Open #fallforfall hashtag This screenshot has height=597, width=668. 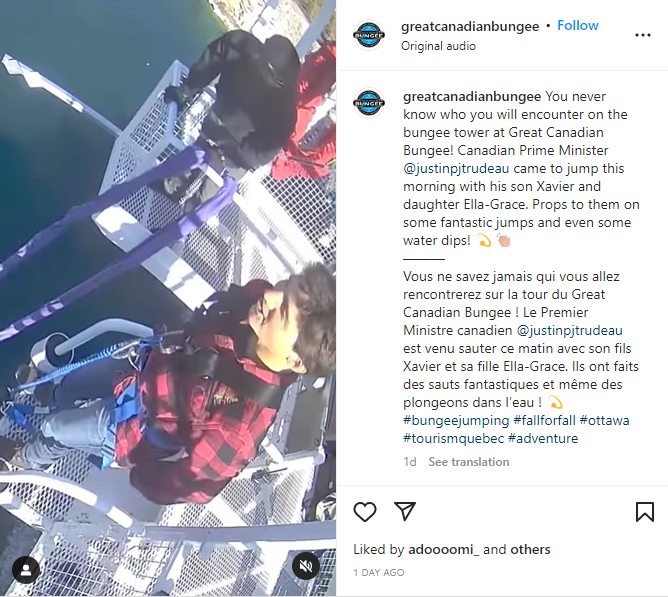point(544,421)
